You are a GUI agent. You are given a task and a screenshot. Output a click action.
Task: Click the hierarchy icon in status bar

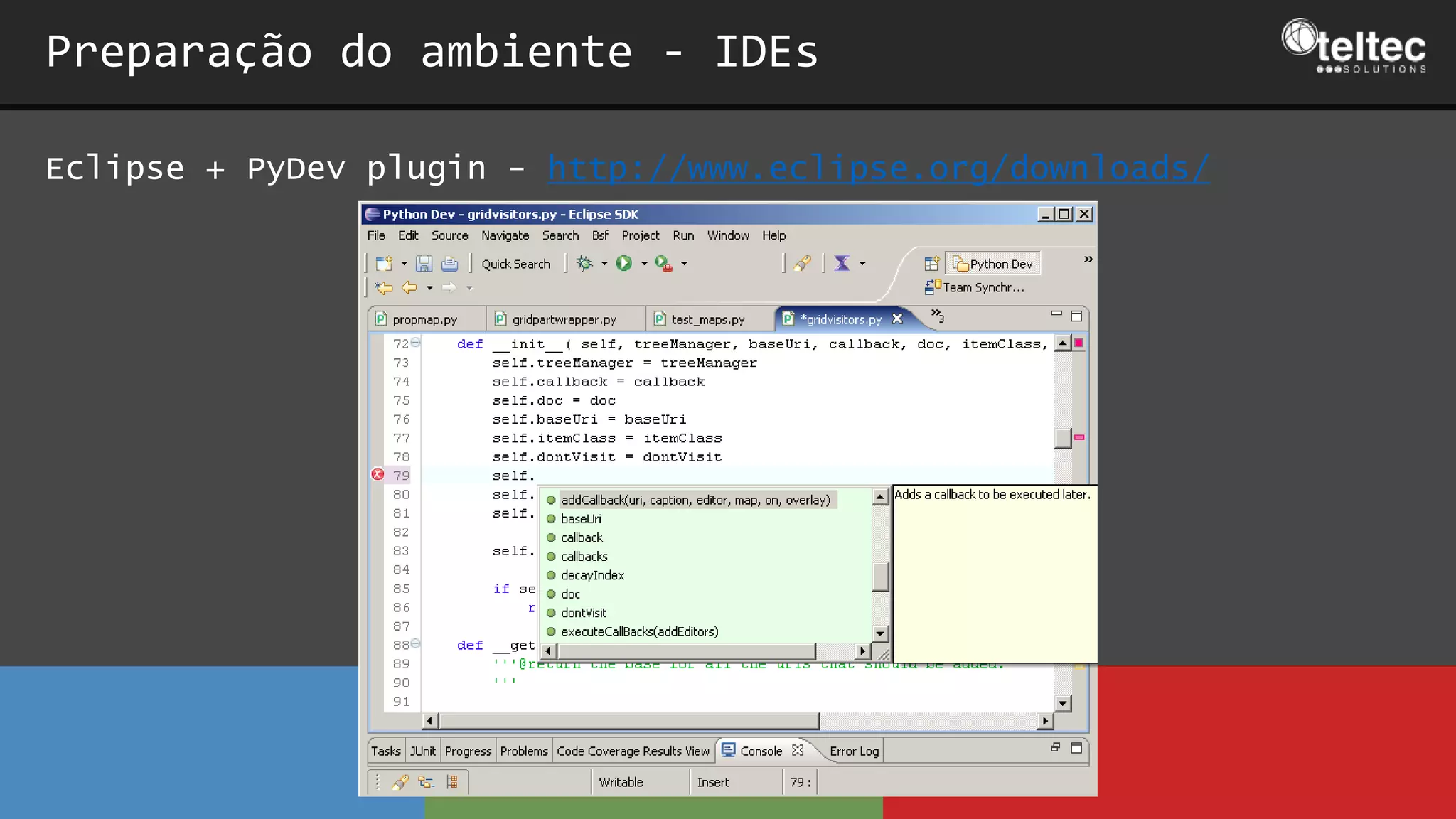pyautogui.click(x=427, y=782)
